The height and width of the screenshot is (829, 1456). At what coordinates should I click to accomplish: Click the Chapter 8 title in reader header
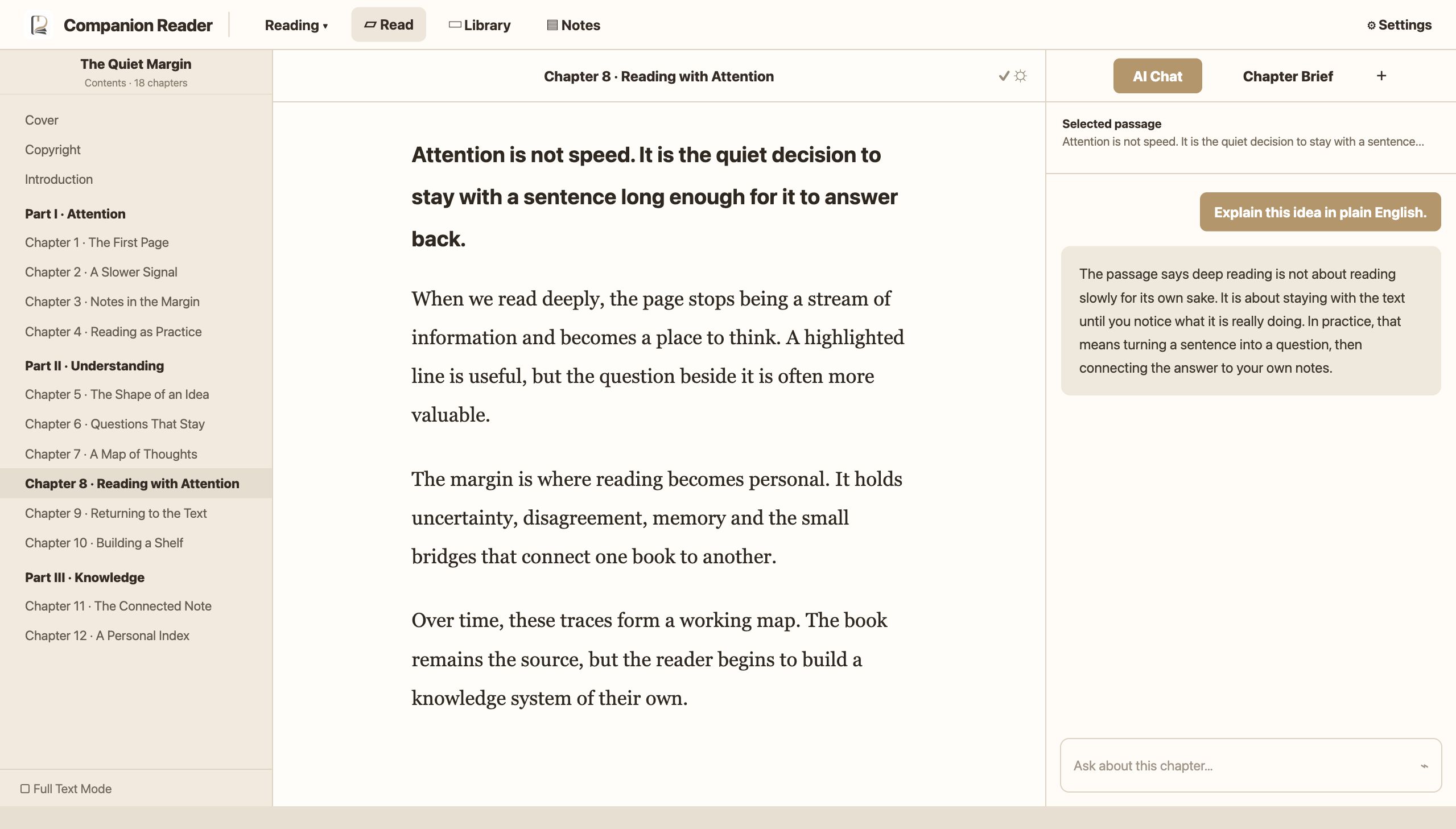point(658,76)
